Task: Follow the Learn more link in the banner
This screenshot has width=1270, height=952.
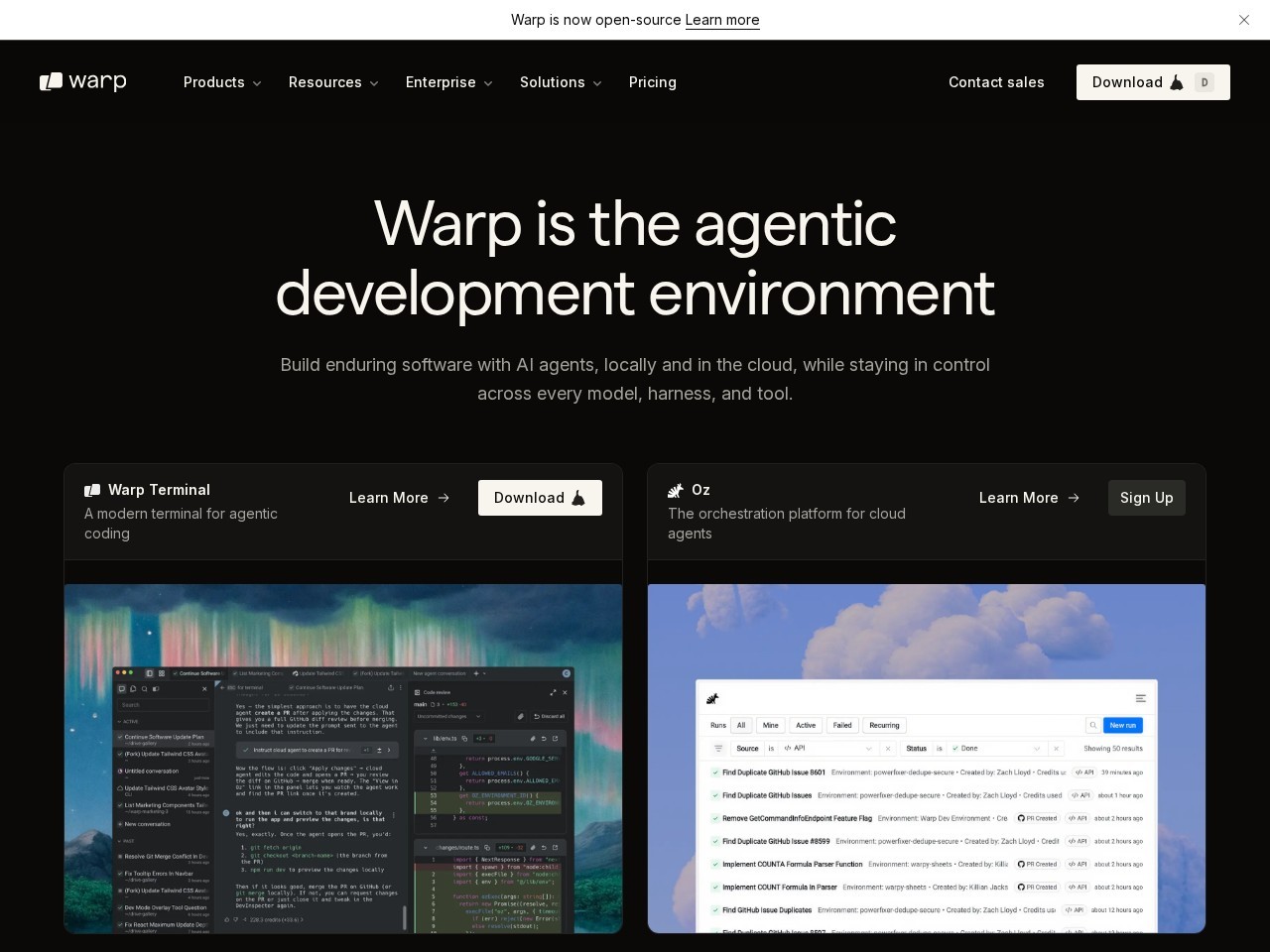Action: [x=722, y=20]
